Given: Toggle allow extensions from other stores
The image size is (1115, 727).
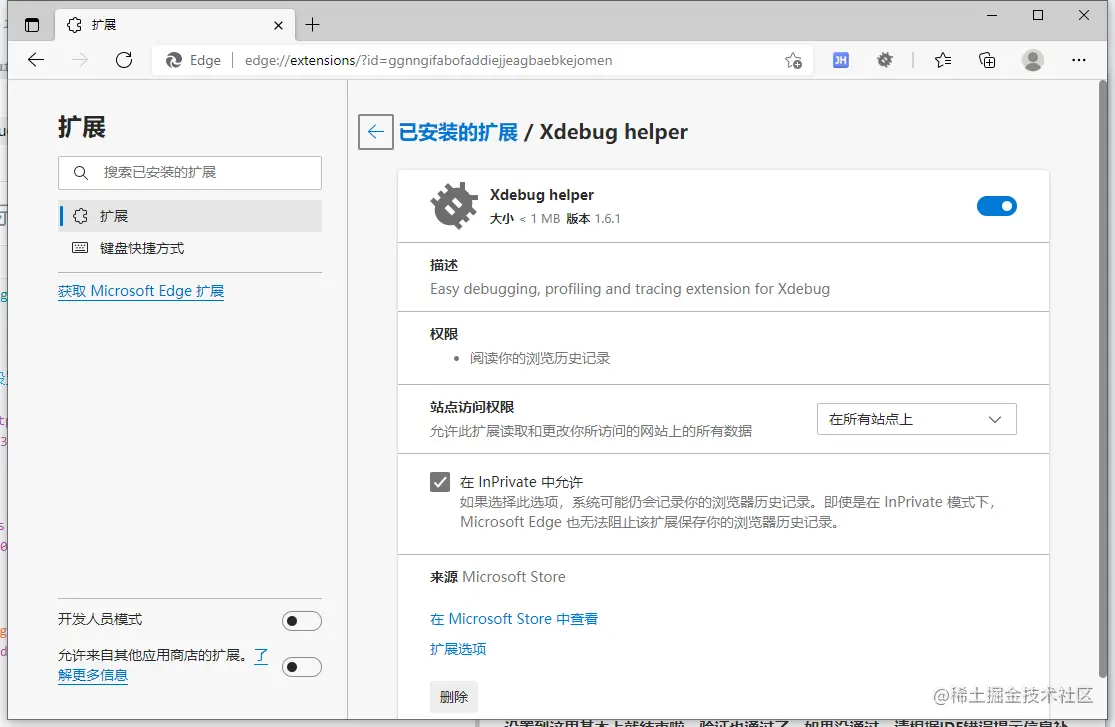Looking at the screenshot, I should [302, 667].
